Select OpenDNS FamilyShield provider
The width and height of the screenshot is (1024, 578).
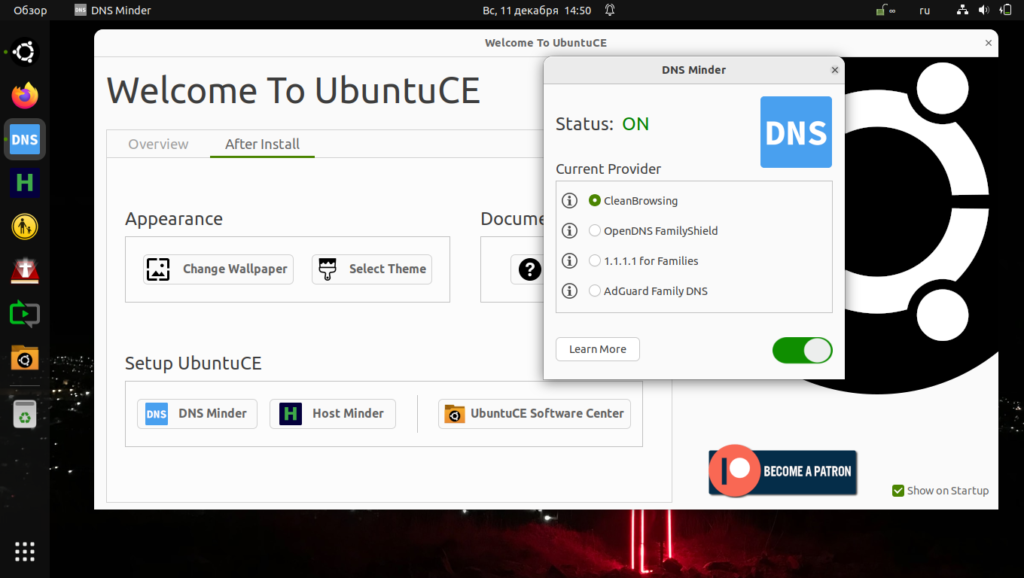(x=593, y=230)
